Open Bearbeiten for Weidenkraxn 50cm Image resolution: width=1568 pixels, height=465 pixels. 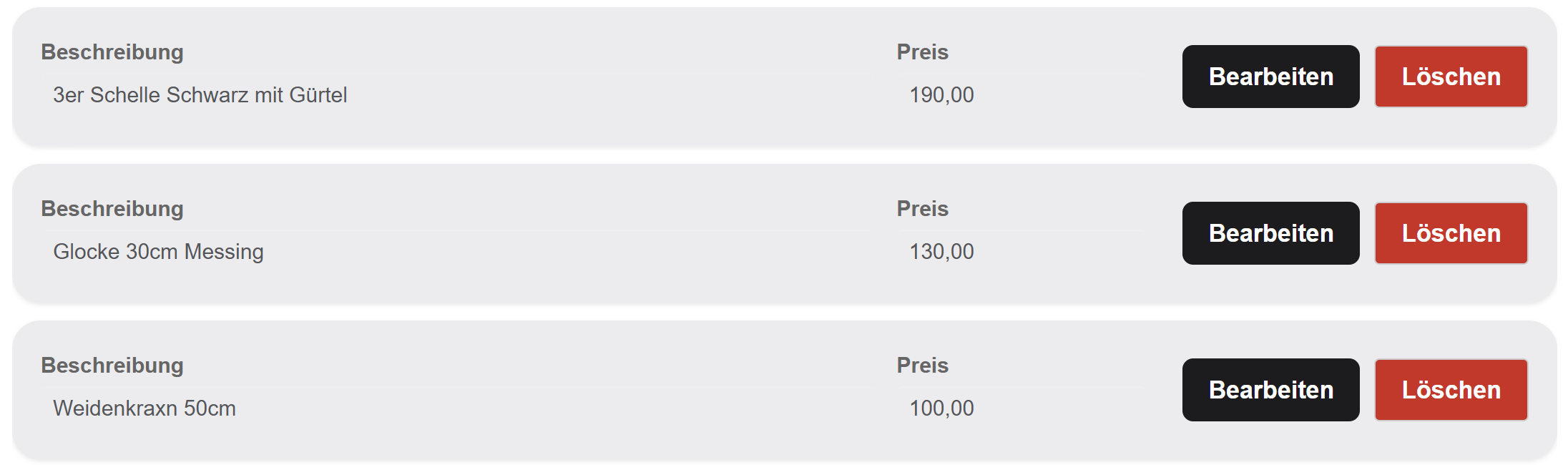pyautogui.click(x=1270, y=390)
